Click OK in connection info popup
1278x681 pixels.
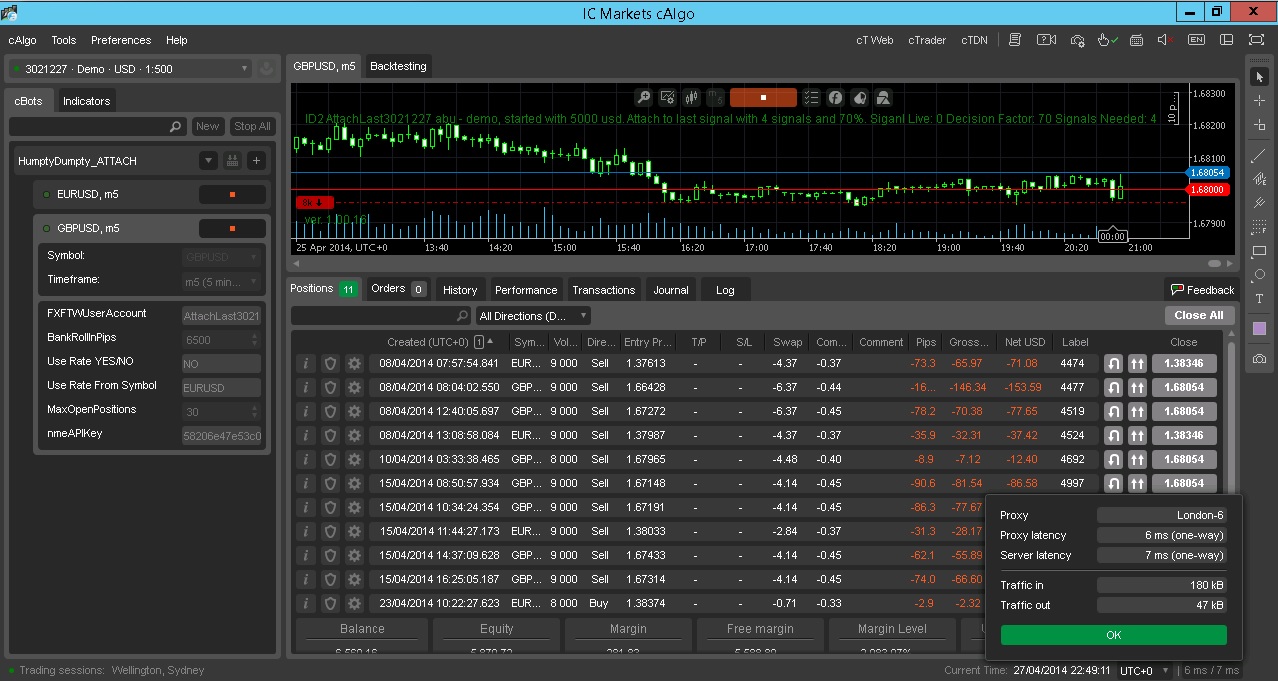click(x=1114, y=635)
